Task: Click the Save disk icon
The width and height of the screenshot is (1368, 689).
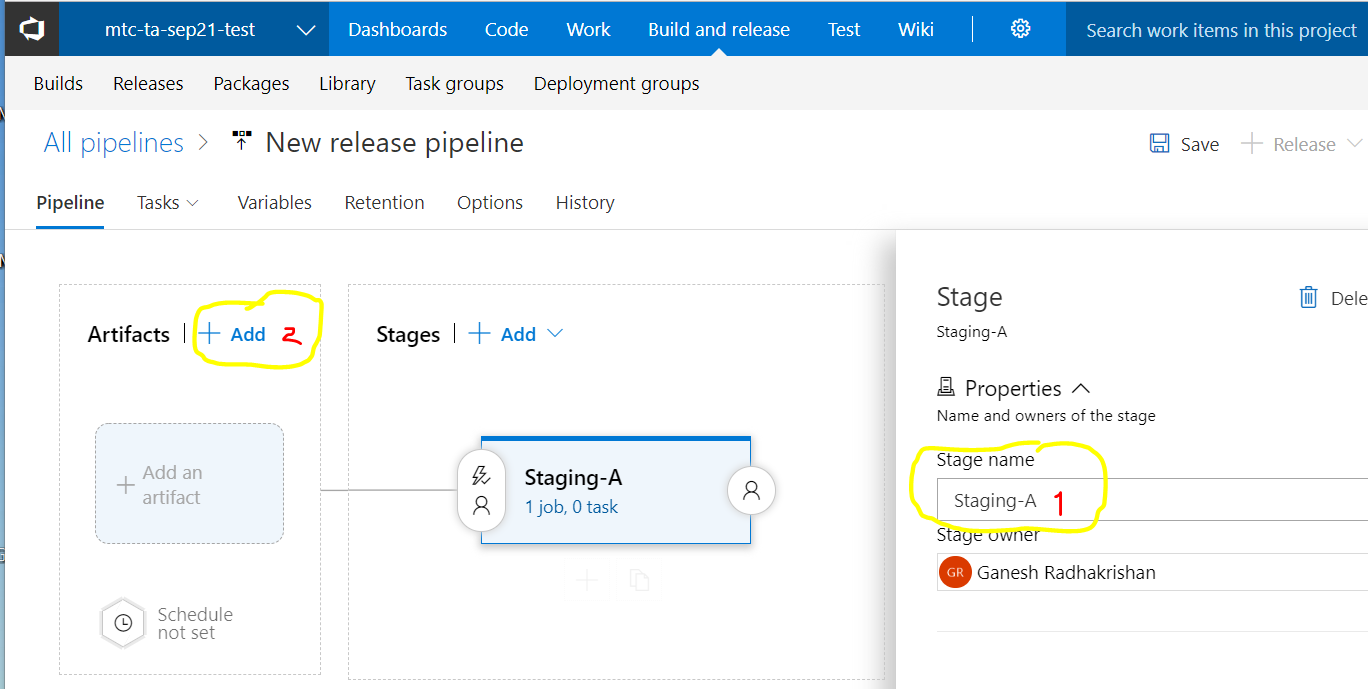Action: click(1160, 144)
